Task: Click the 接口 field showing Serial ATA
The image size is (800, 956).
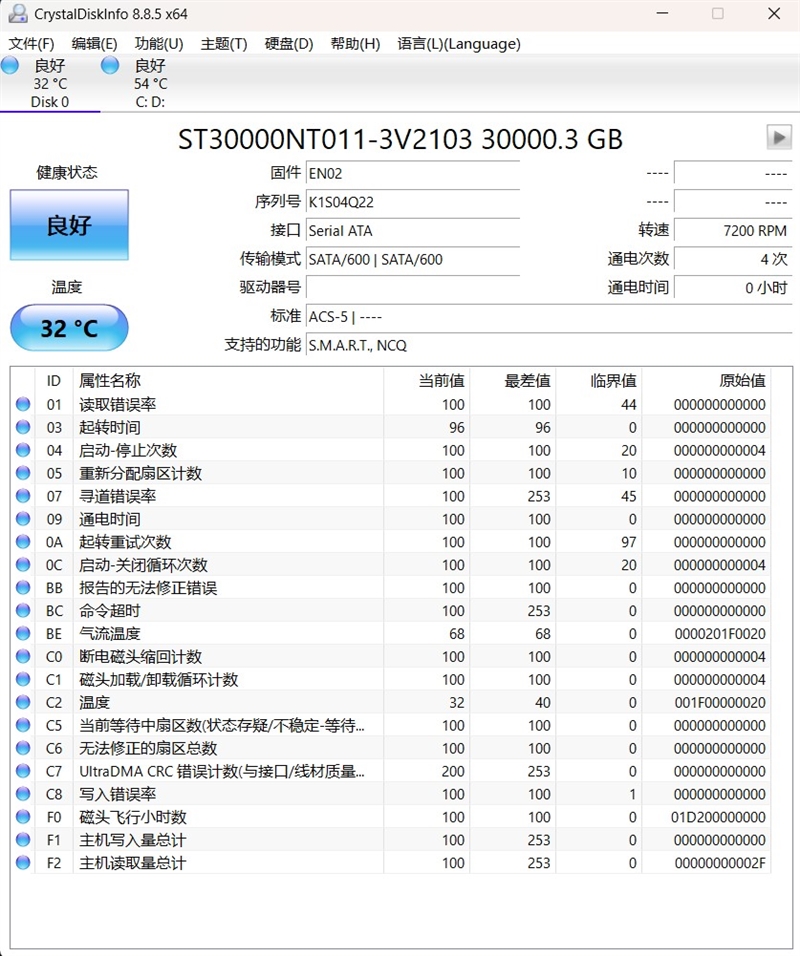Action: click(x=413, y=231)
